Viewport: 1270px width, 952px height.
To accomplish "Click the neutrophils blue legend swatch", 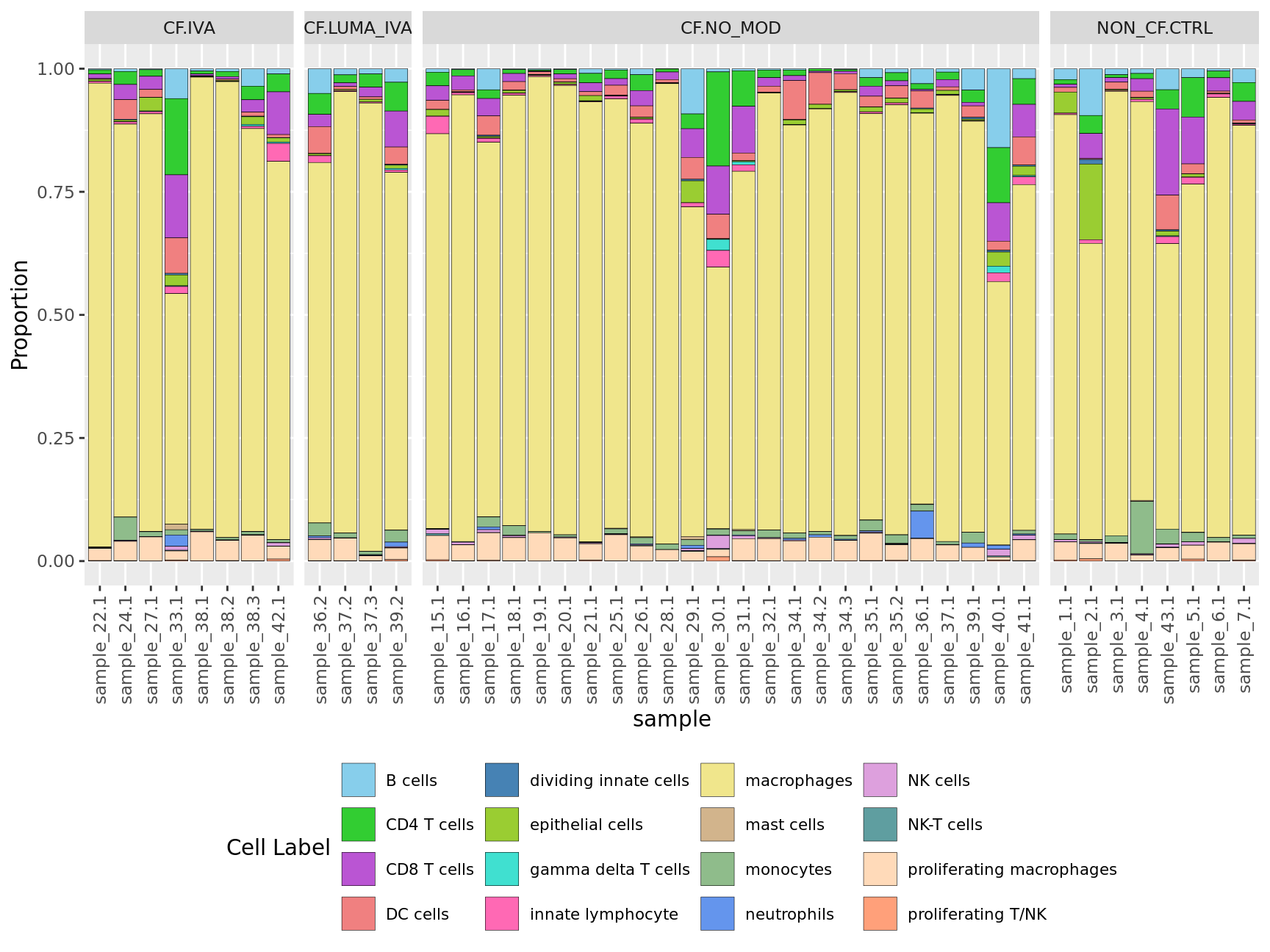I will click(717, 914).
